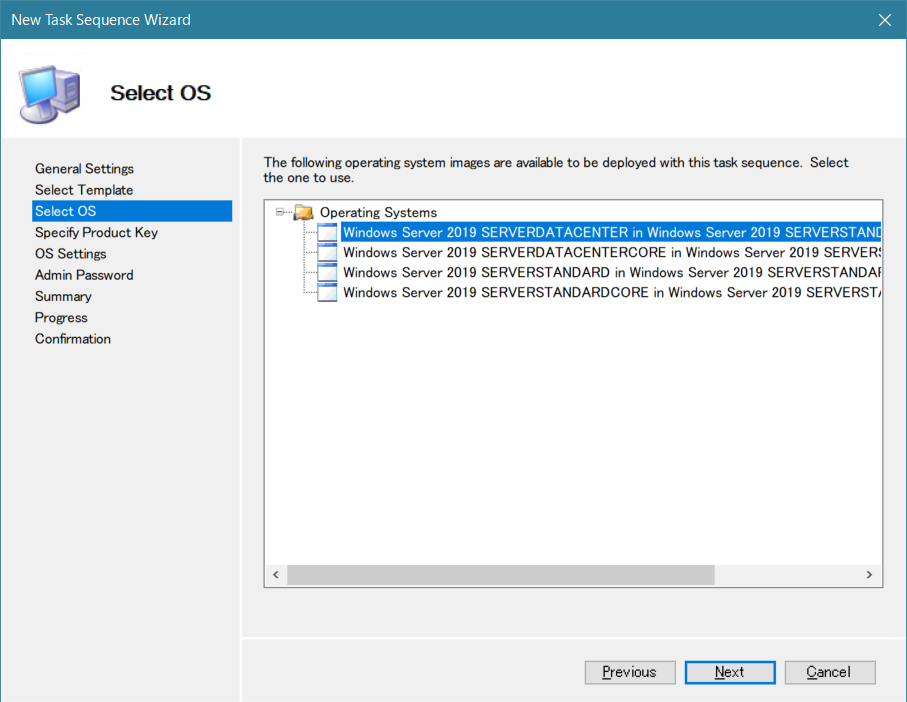907x702 pixels.
Task: Go to the Summary step
Action: [63, 296]
